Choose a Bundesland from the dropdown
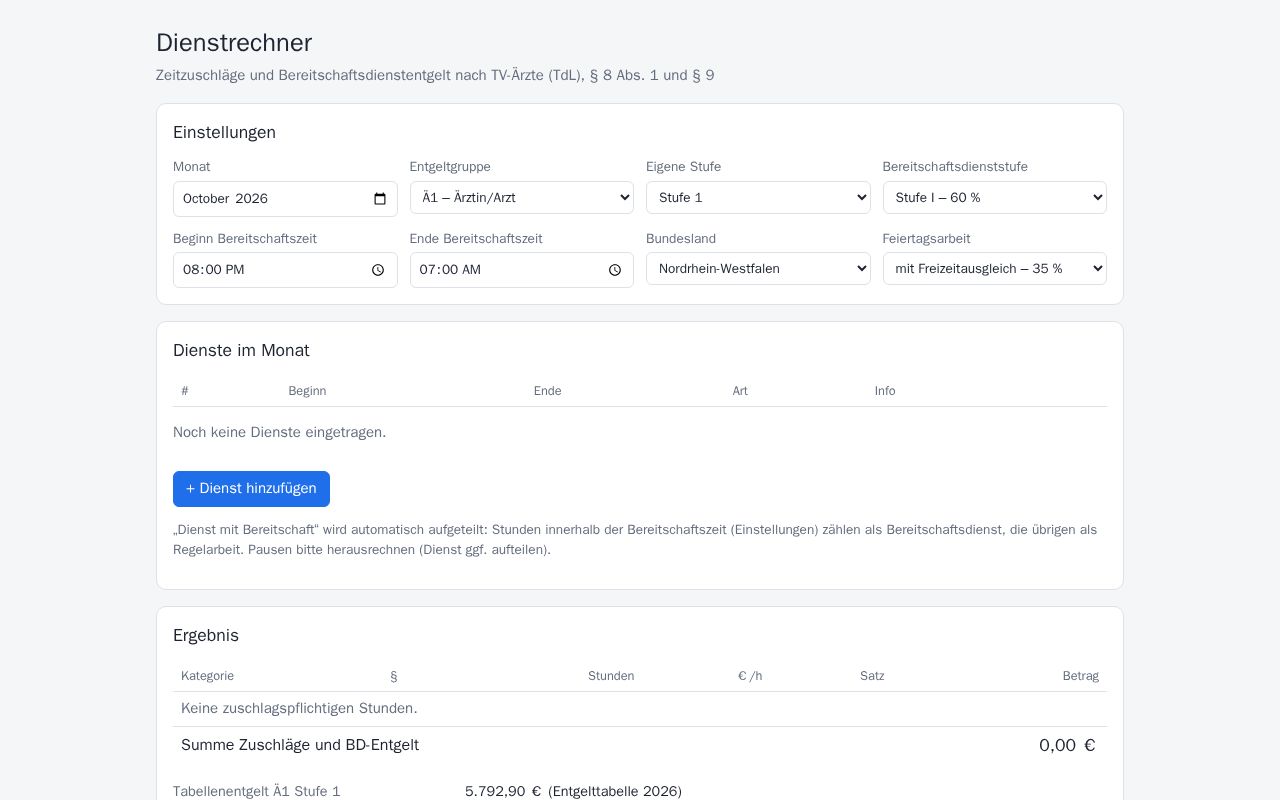This screenshot has width=1280, height=800. [758, 269]
